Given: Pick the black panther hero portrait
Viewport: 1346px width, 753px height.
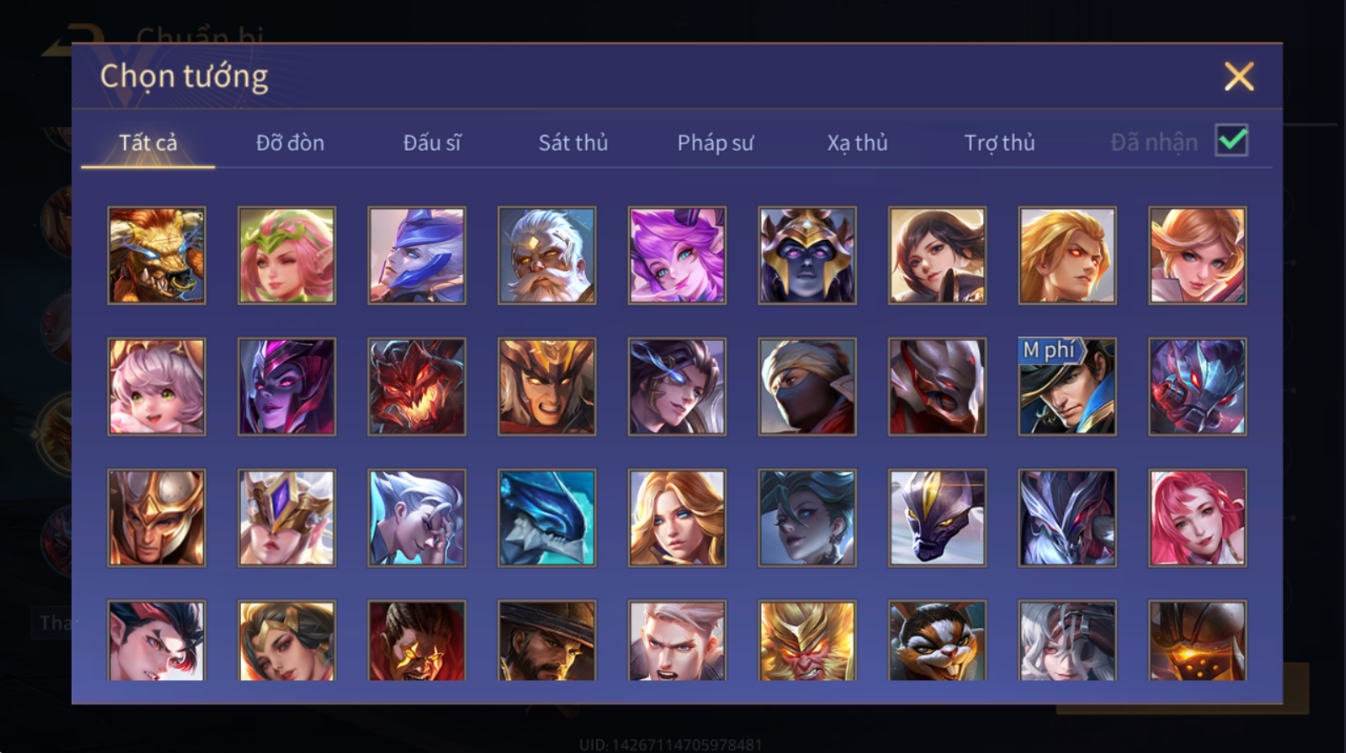Looking at the screenshot, I should pos(937,517).
